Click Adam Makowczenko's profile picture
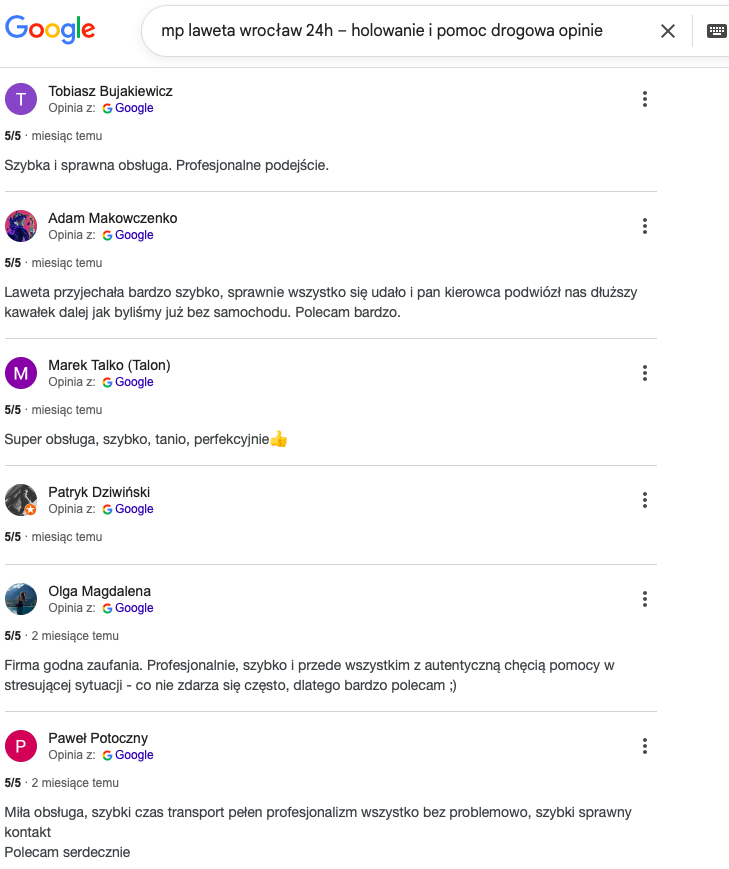The height and width of the screenshot is (869, 729). [x=21, y=226]
